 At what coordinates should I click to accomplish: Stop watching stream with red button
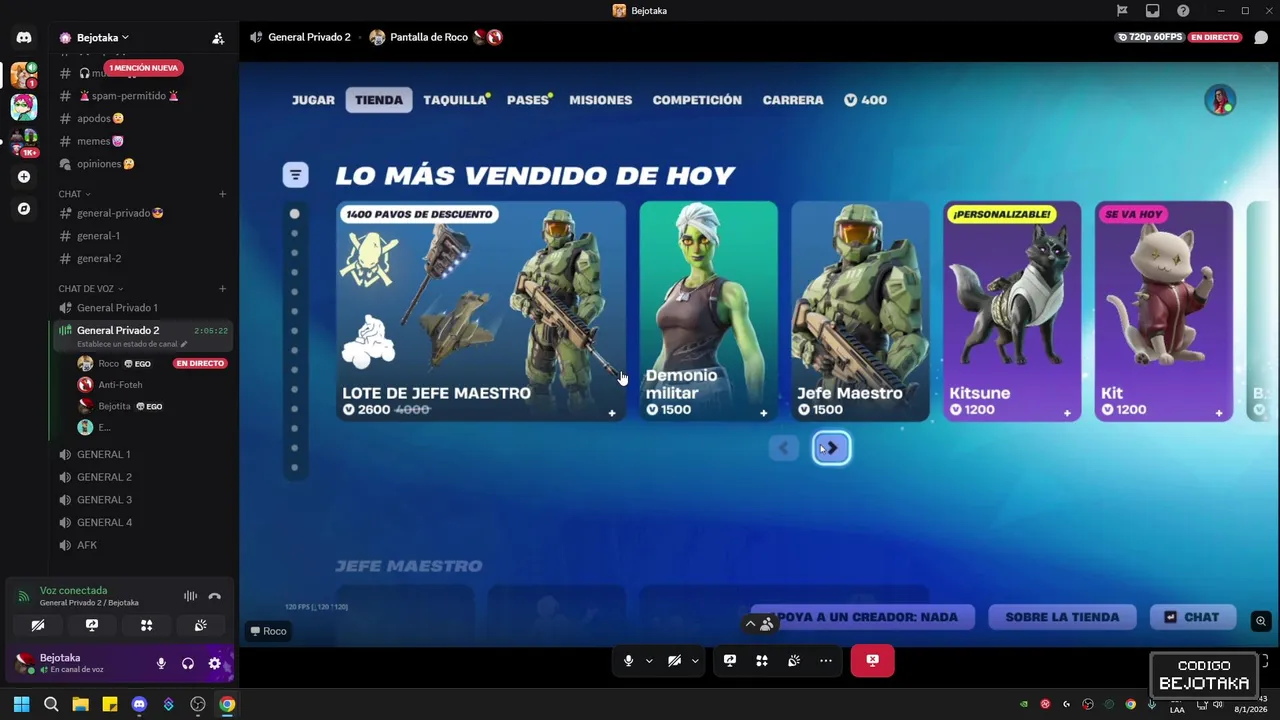pos(872,660)
